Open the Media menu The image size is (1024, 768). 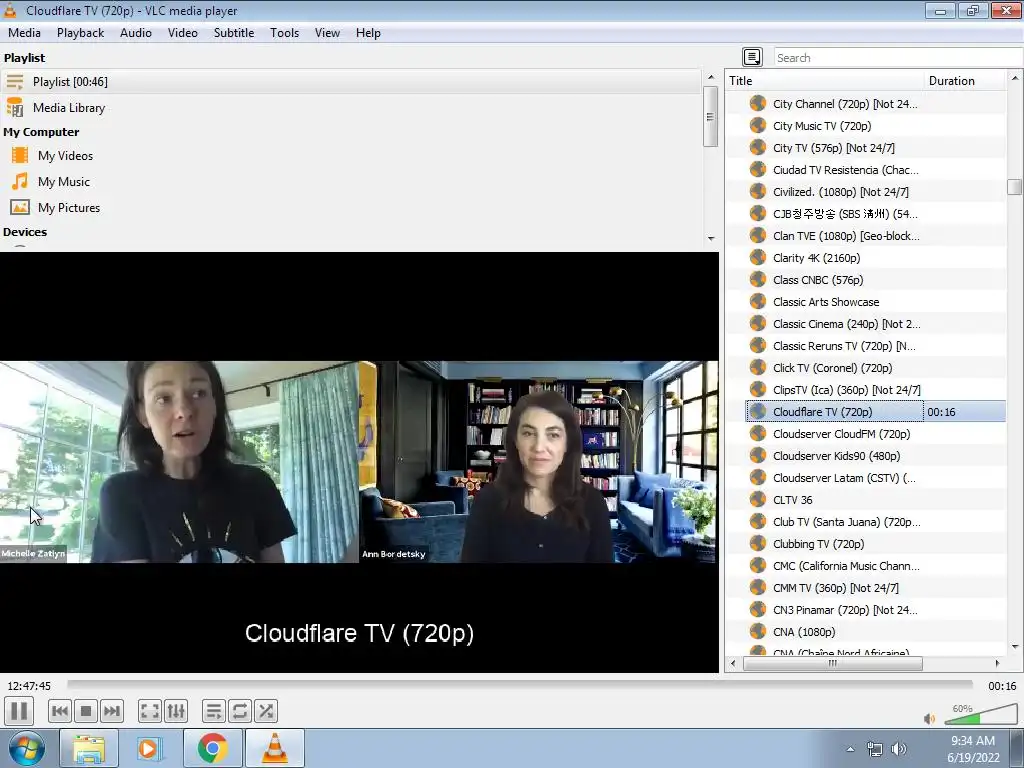click(24, 33)
